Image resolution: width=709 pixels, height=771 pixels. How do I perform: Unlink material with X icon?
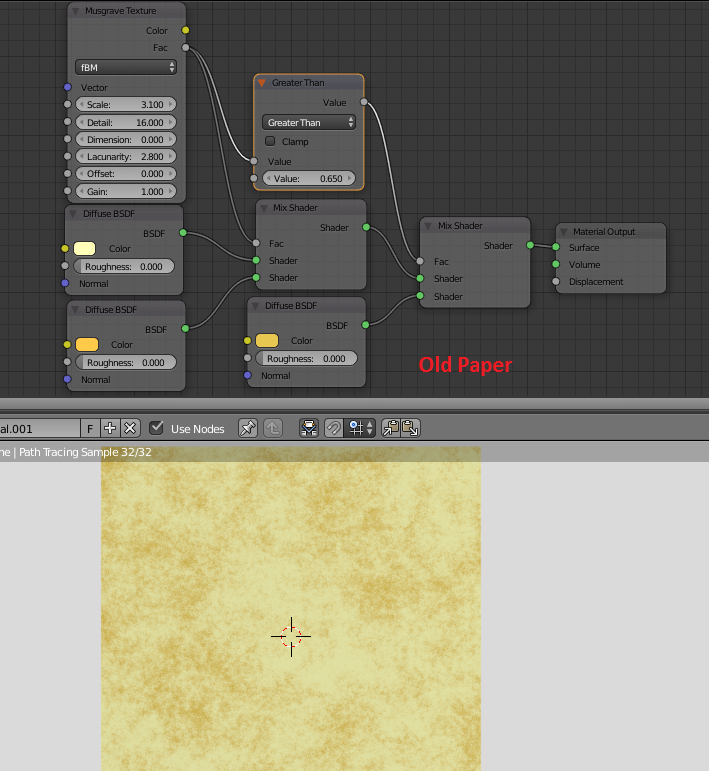tap(130, 428)
